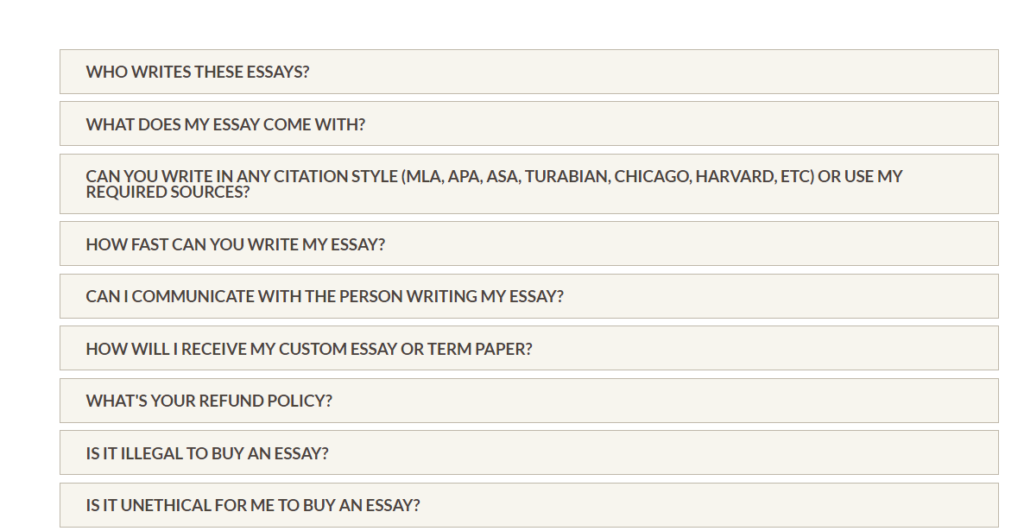
Task: Open 'Is it unethical for me to buy'
Action: click(529, 505)
